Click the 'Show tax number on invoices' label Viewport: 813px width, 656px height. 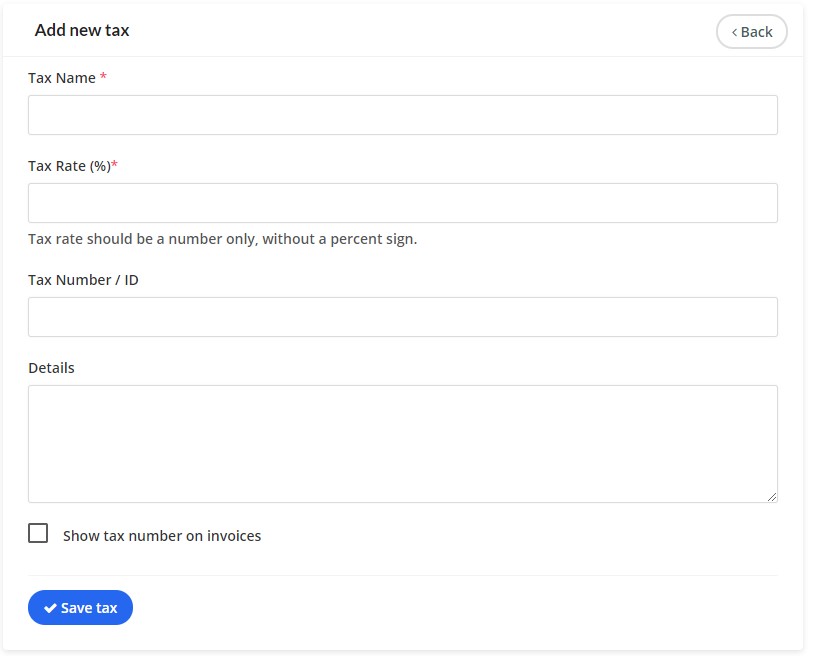pyautogui.click(x=162, y=536)
